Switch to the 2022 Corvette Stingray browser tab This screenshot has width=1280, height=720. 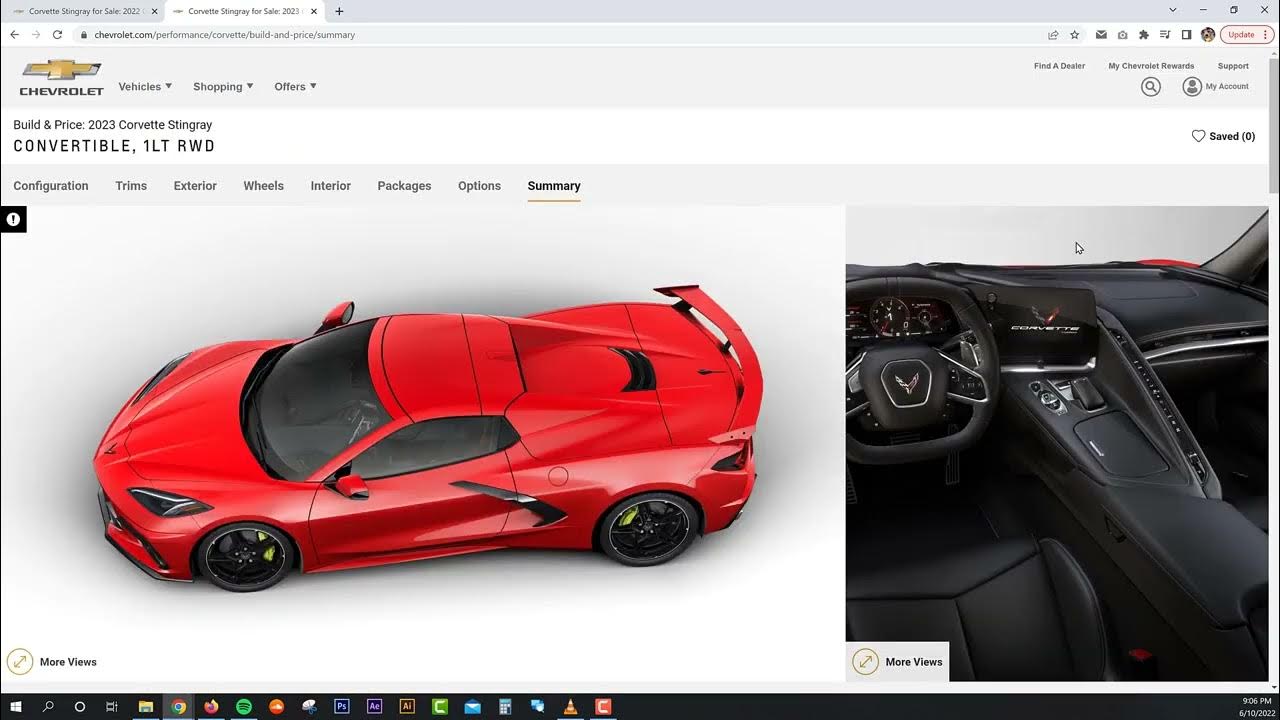(82, 11)
